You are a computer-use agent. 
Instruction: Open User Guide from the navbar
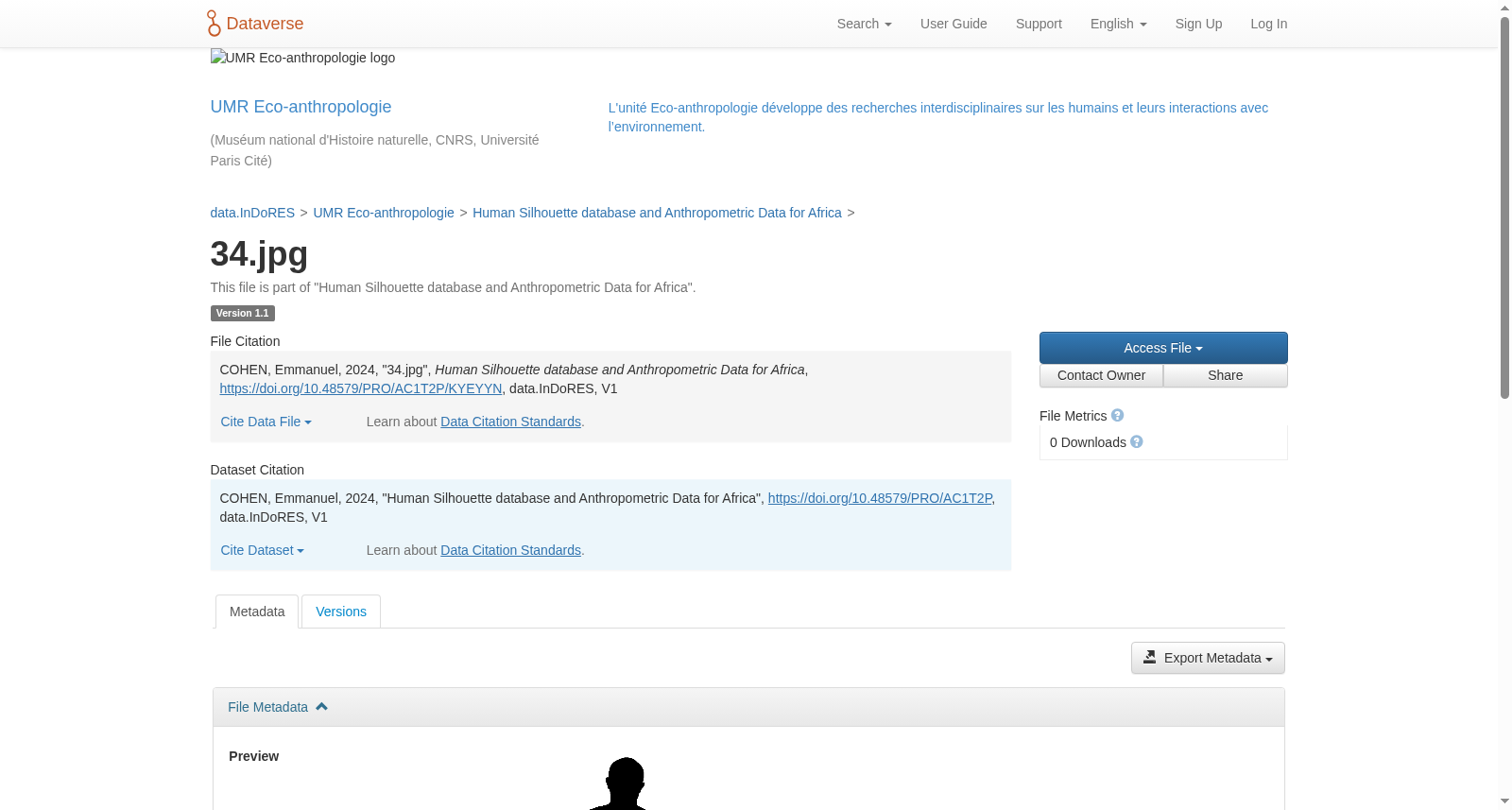pyautogui.click(x=954, y=24)
